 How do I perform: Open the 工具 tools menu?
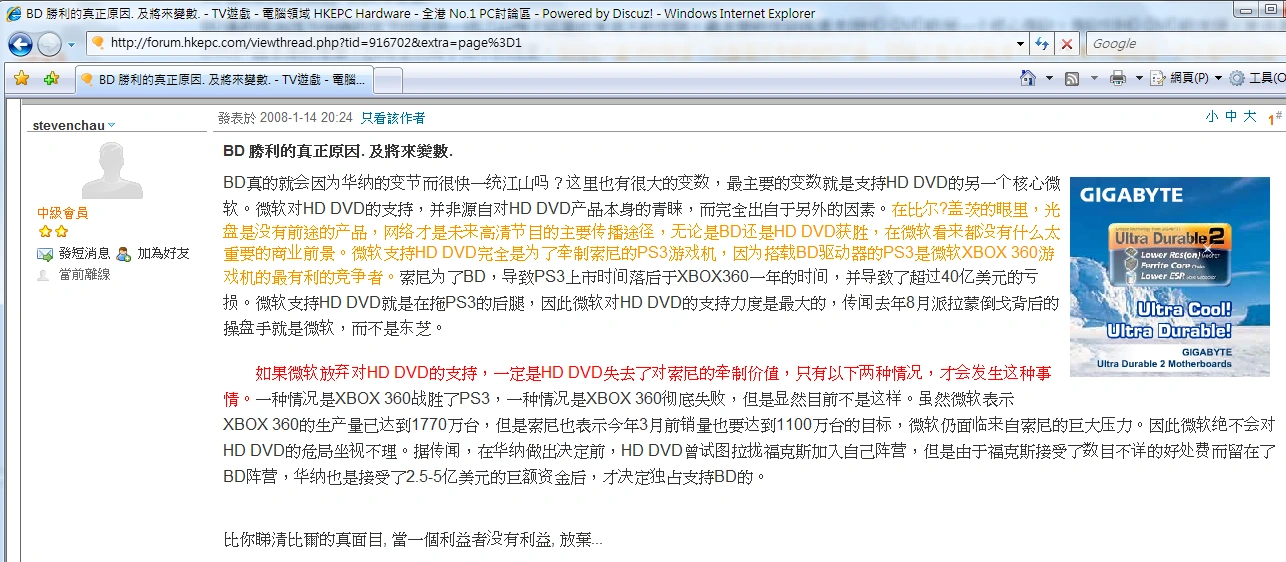coord(1257,78)
